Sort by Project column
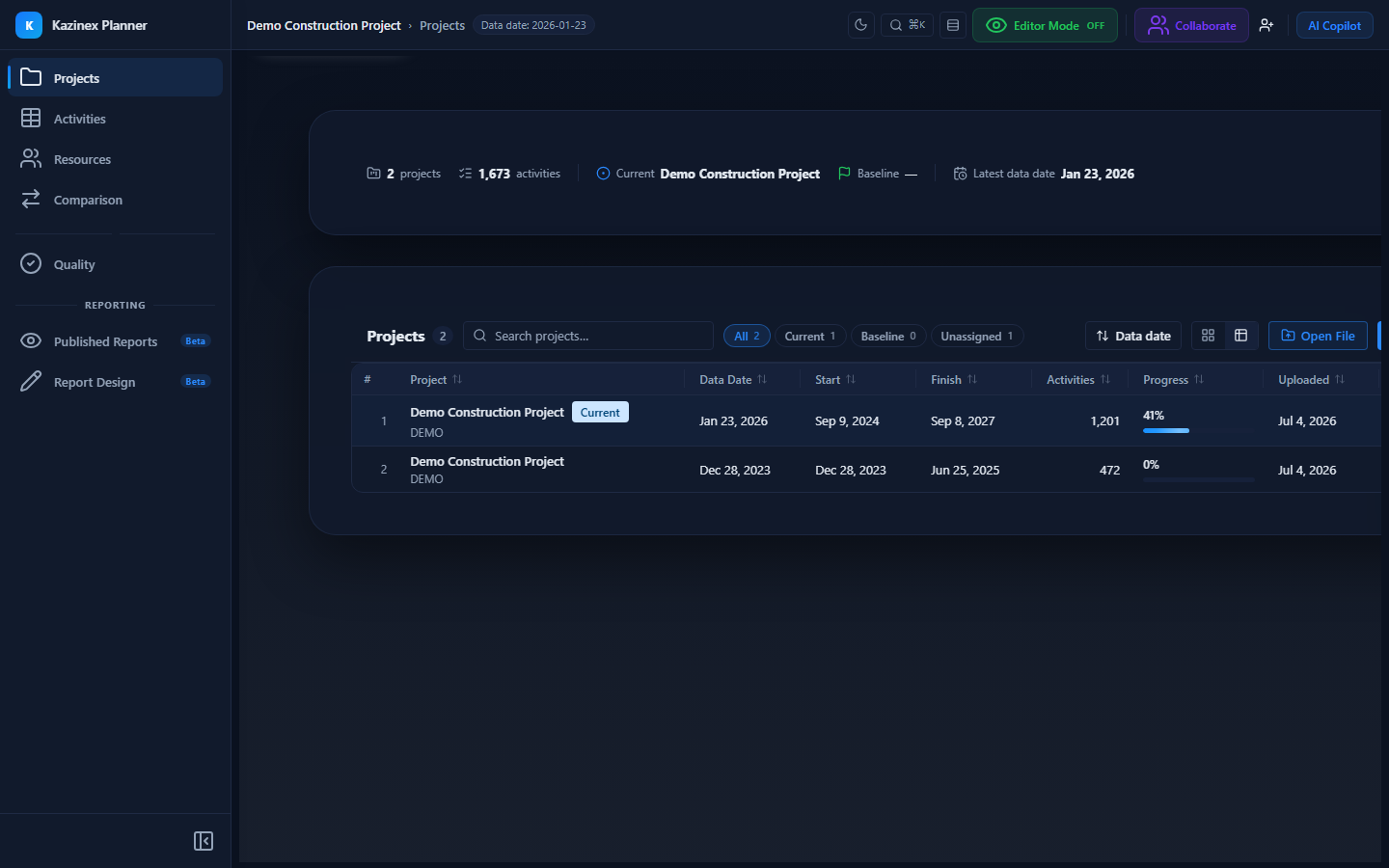Screen dimensions: 1389x868 pos(436,380)
